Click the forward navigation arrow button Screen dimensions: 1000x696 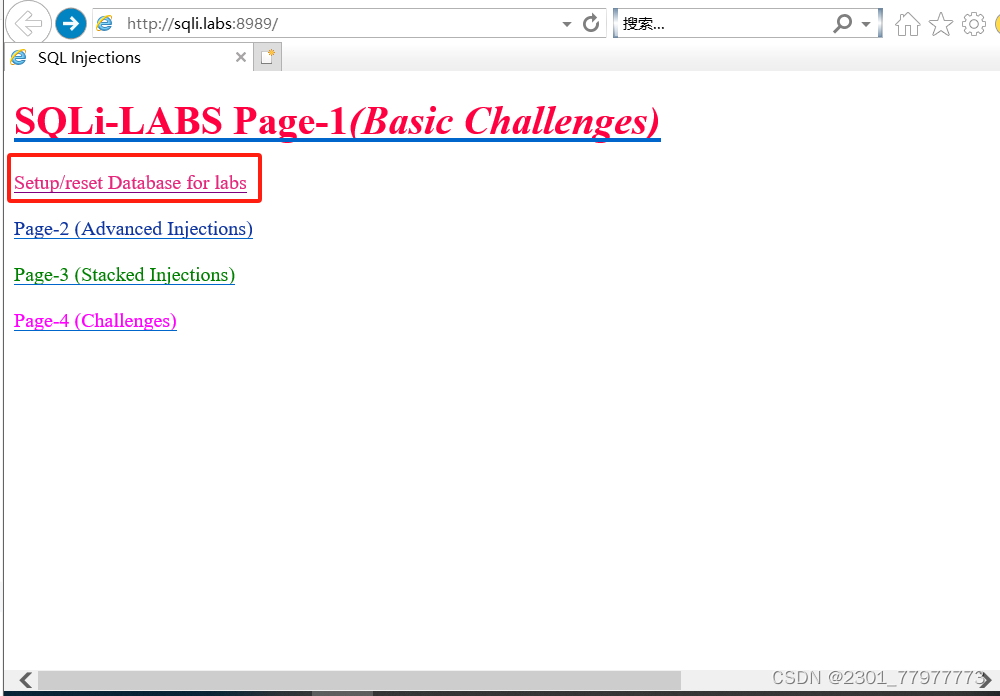tap(70, 23)
